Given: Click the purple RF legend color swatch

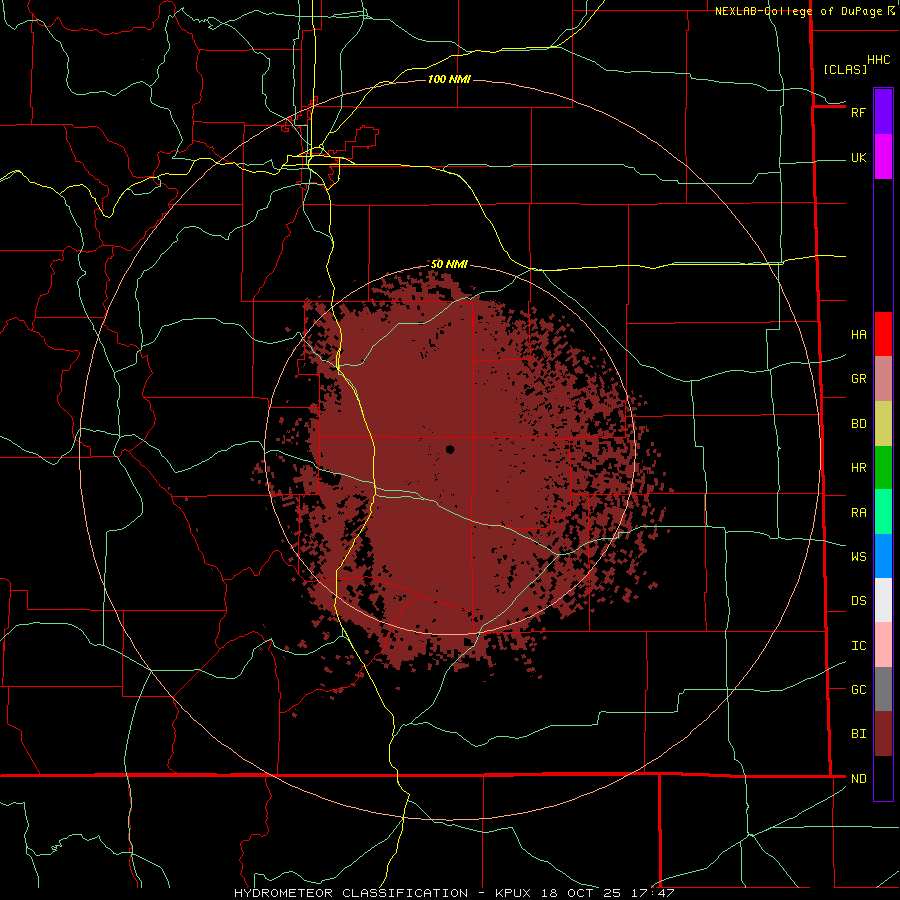Looking at the screenshot, I should [x=883, y=112].
